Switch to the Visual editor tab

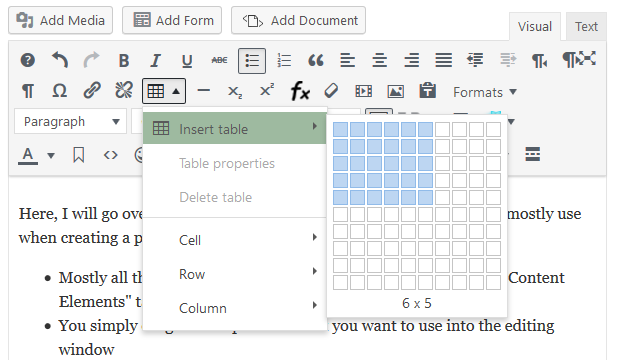click(535, 27)
